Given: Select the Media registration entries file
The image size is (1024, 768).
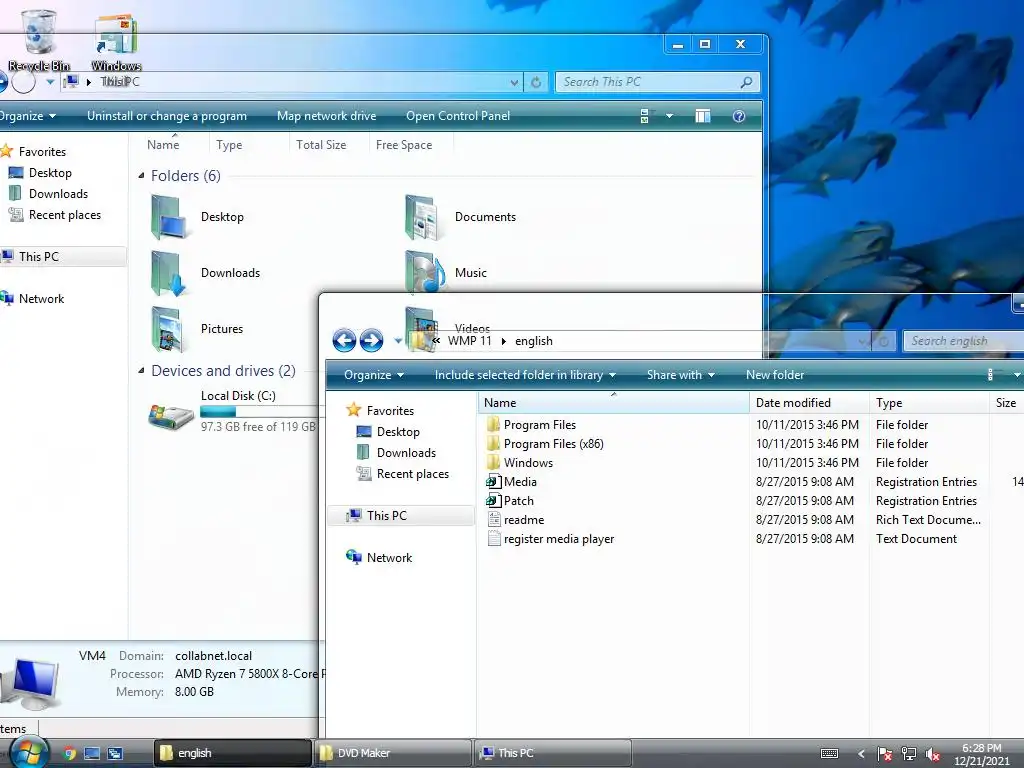Looking at the screenshot, I should click(x=511, y=482).
